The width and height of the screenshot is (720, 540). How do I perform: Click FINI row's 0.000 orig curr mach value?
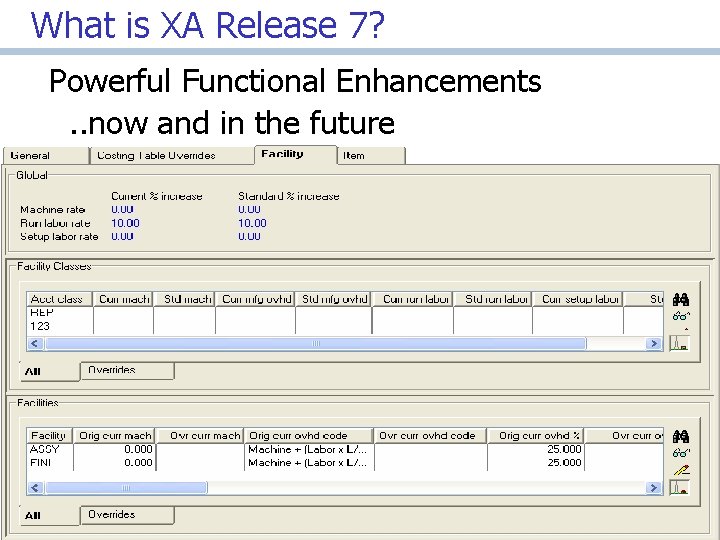pos(138,463)
